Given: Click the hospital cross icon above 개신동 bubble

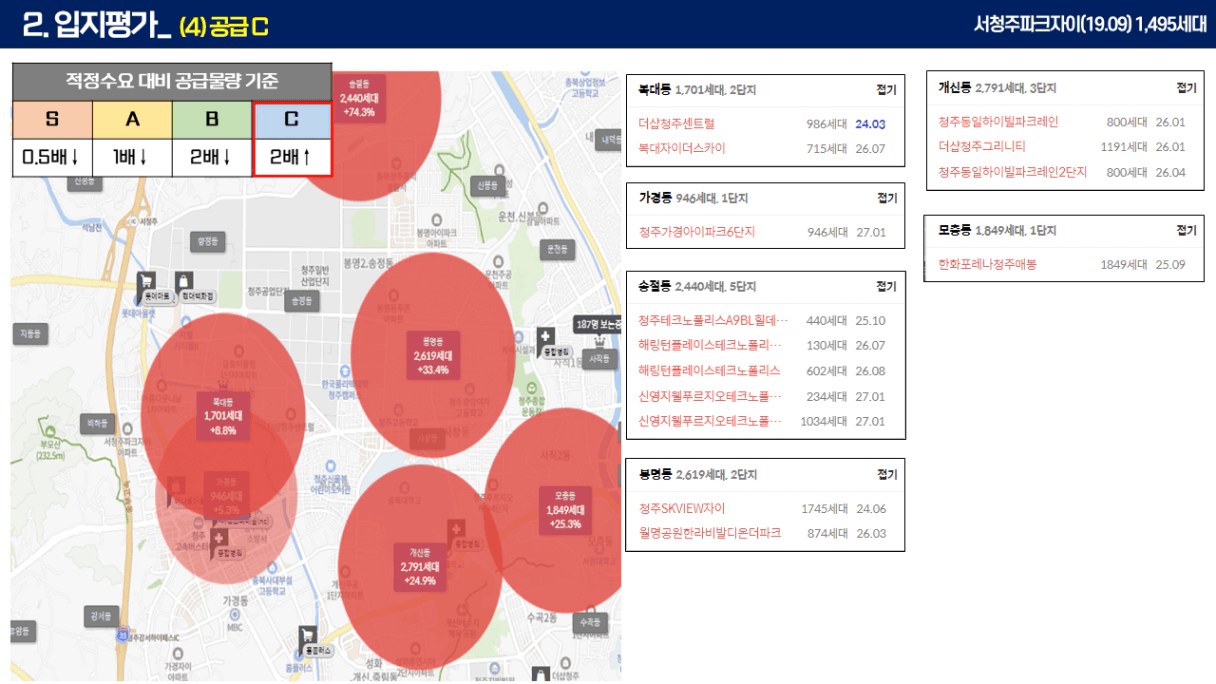Looking at the screenshot, I should 455,527.
